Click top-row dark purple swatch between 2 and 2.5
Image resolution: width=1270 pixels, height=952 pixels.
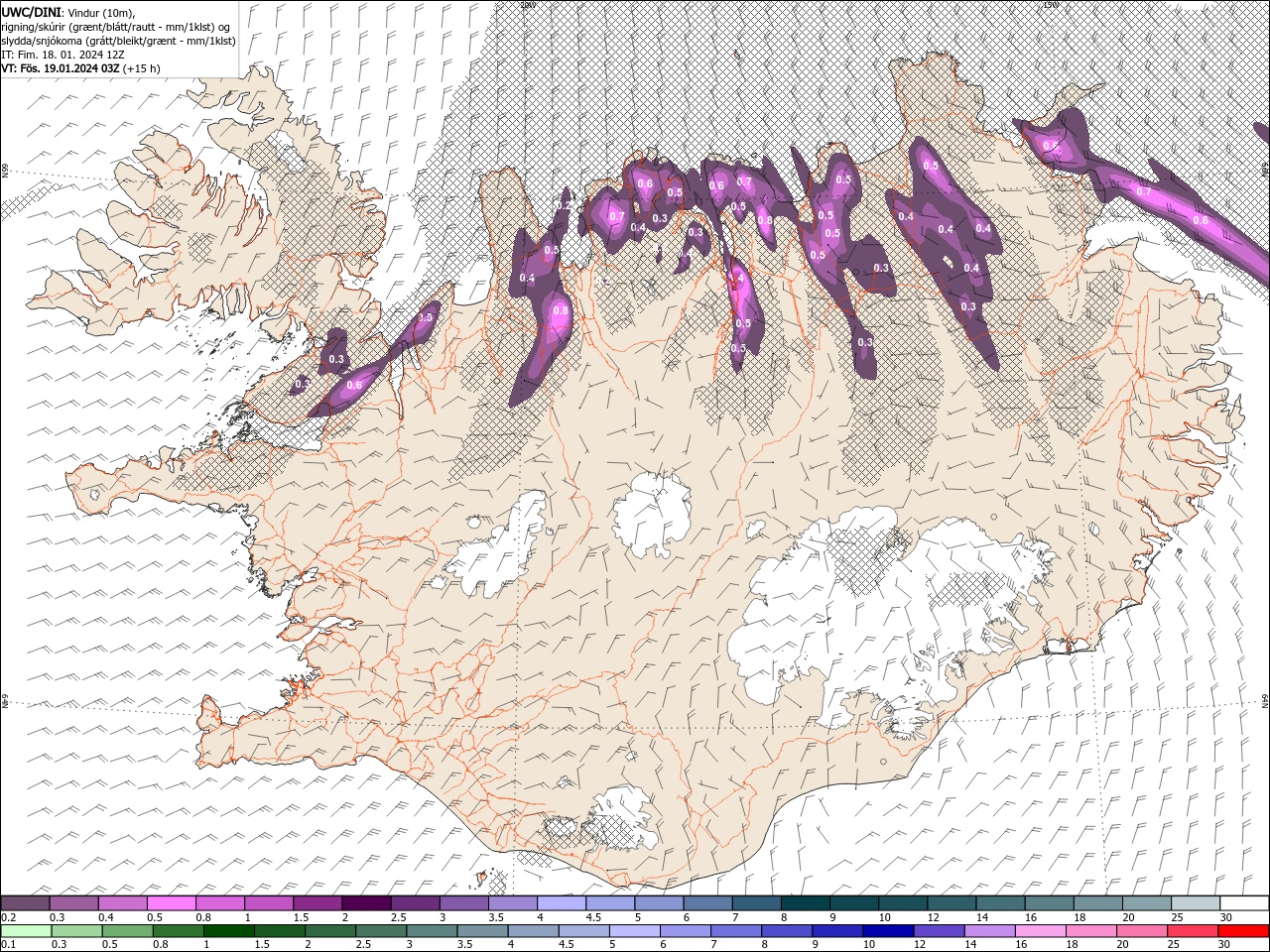[365, 902]
